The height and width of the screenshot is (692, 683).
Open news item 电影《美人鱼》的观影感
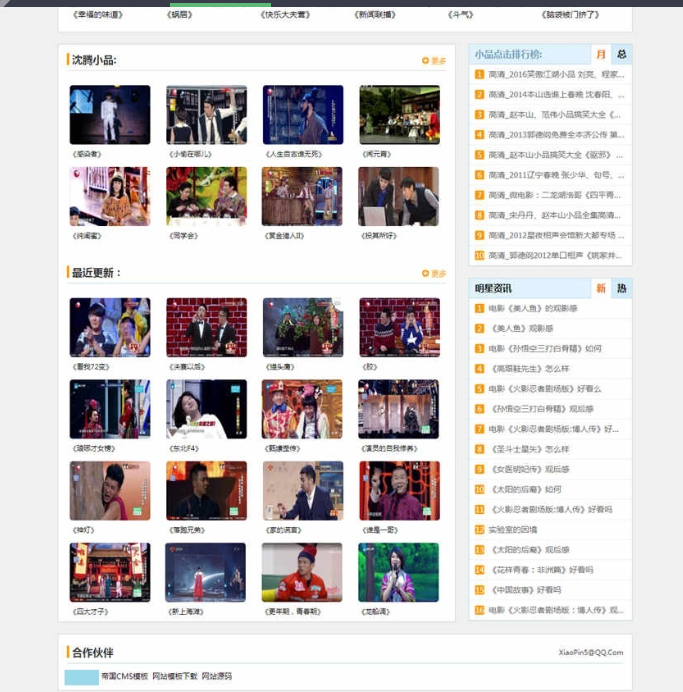[x=533, y=308]
